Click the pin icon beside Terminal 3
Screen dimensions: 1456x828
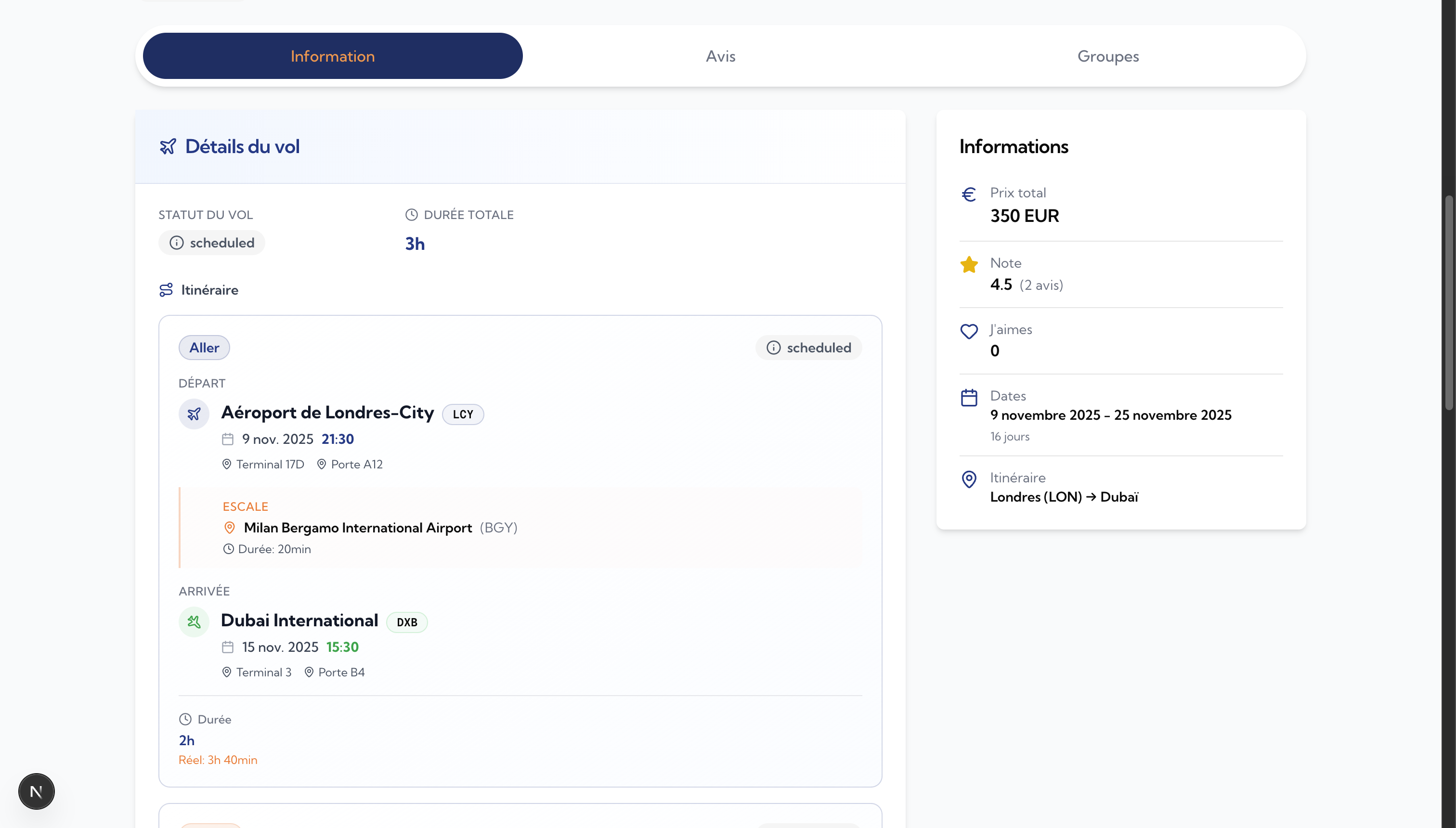coord(226,672)
